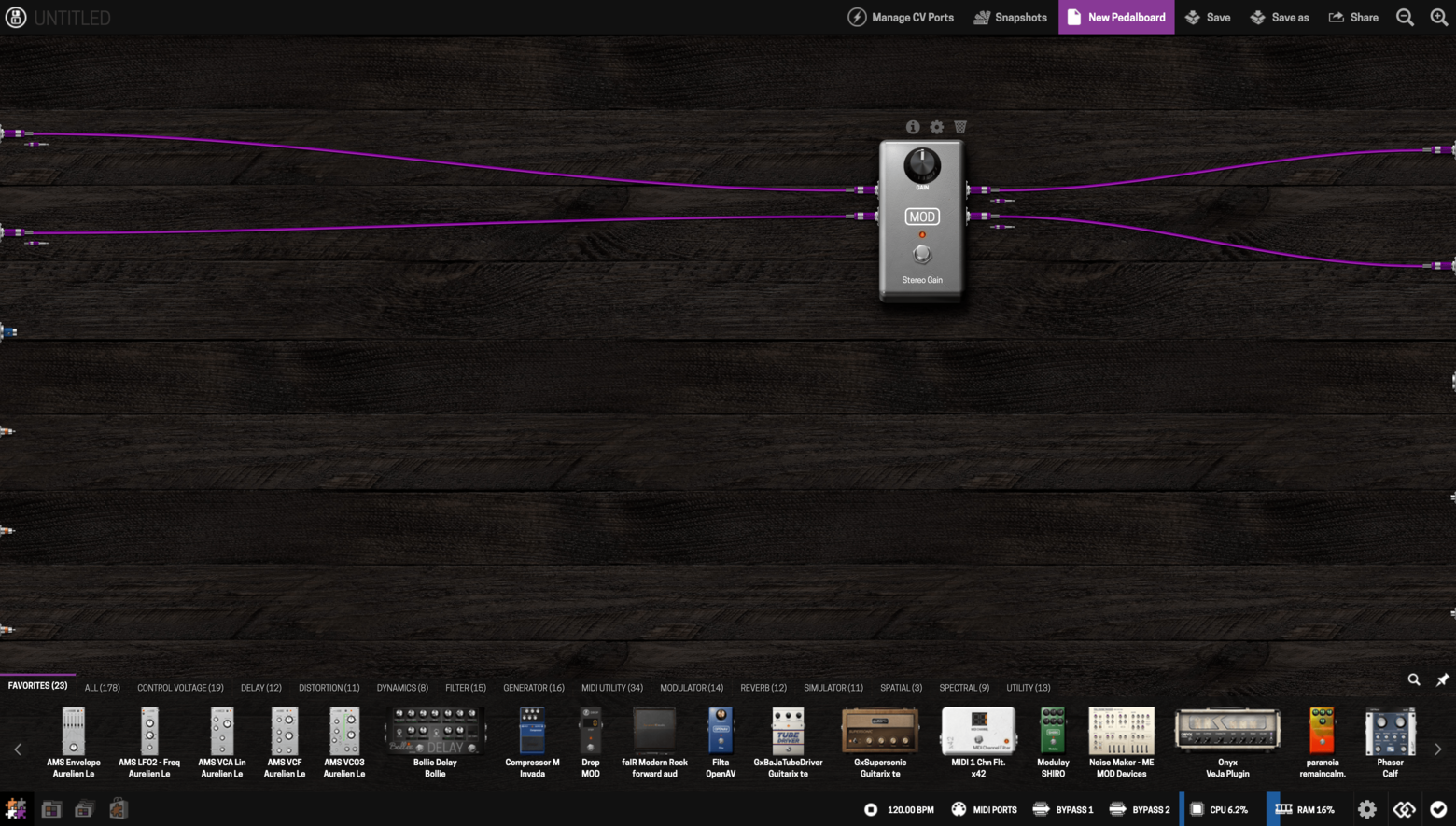Pin the plugin bar open
This screenshot has width=1456, height=826.
pos(1442,680)
